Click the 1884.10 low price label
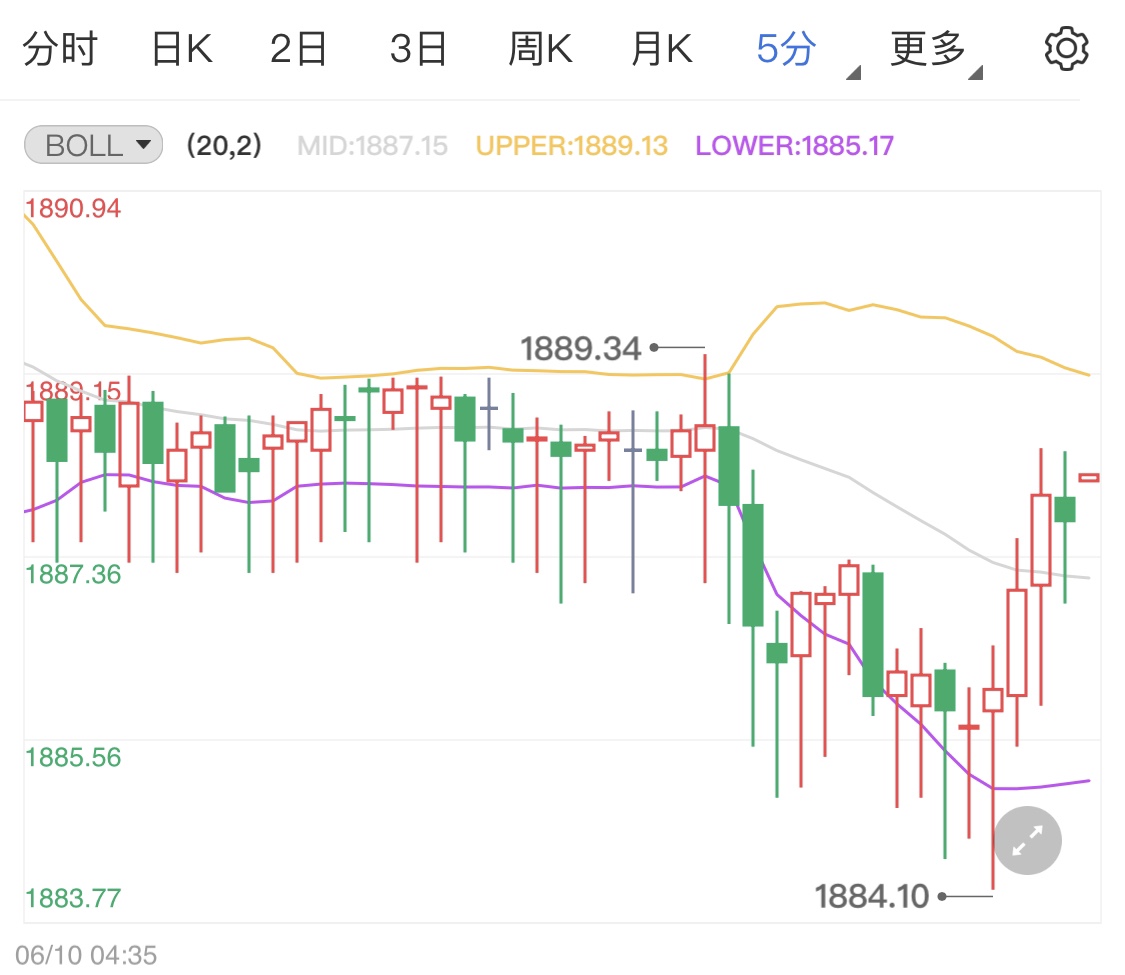1125x975 pixels. tap(872, 896)
